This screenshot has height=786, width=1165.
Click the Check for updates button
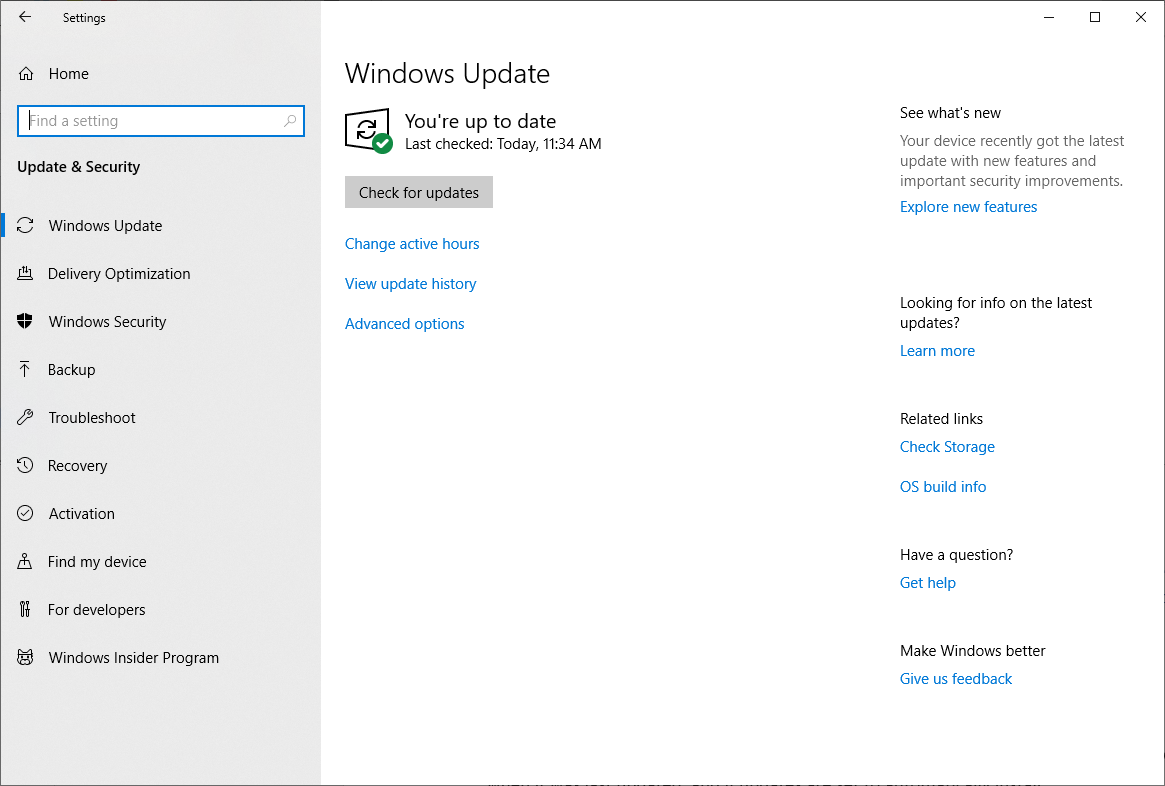419,192
